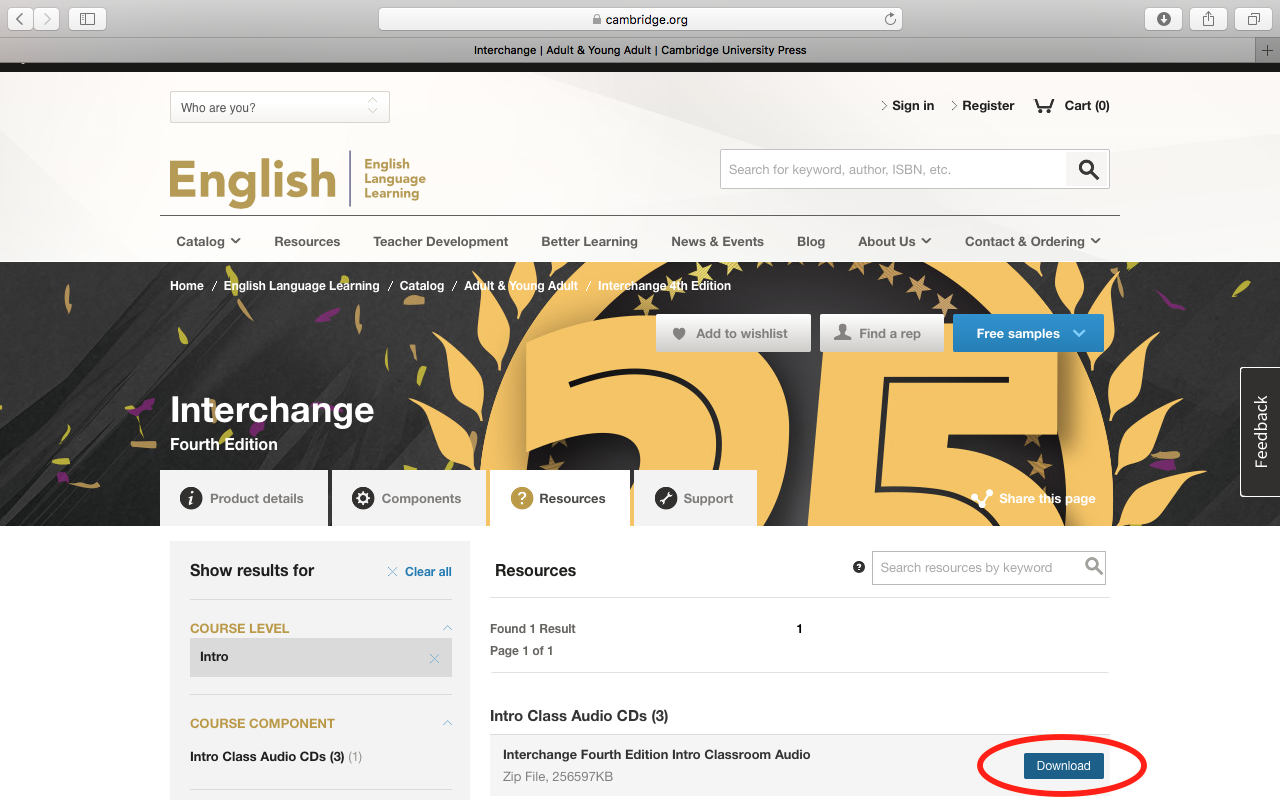The height and width of the screenshot is (800, 1280).
Task: Show the Safari sidebar
Action: tap(87, 18)
